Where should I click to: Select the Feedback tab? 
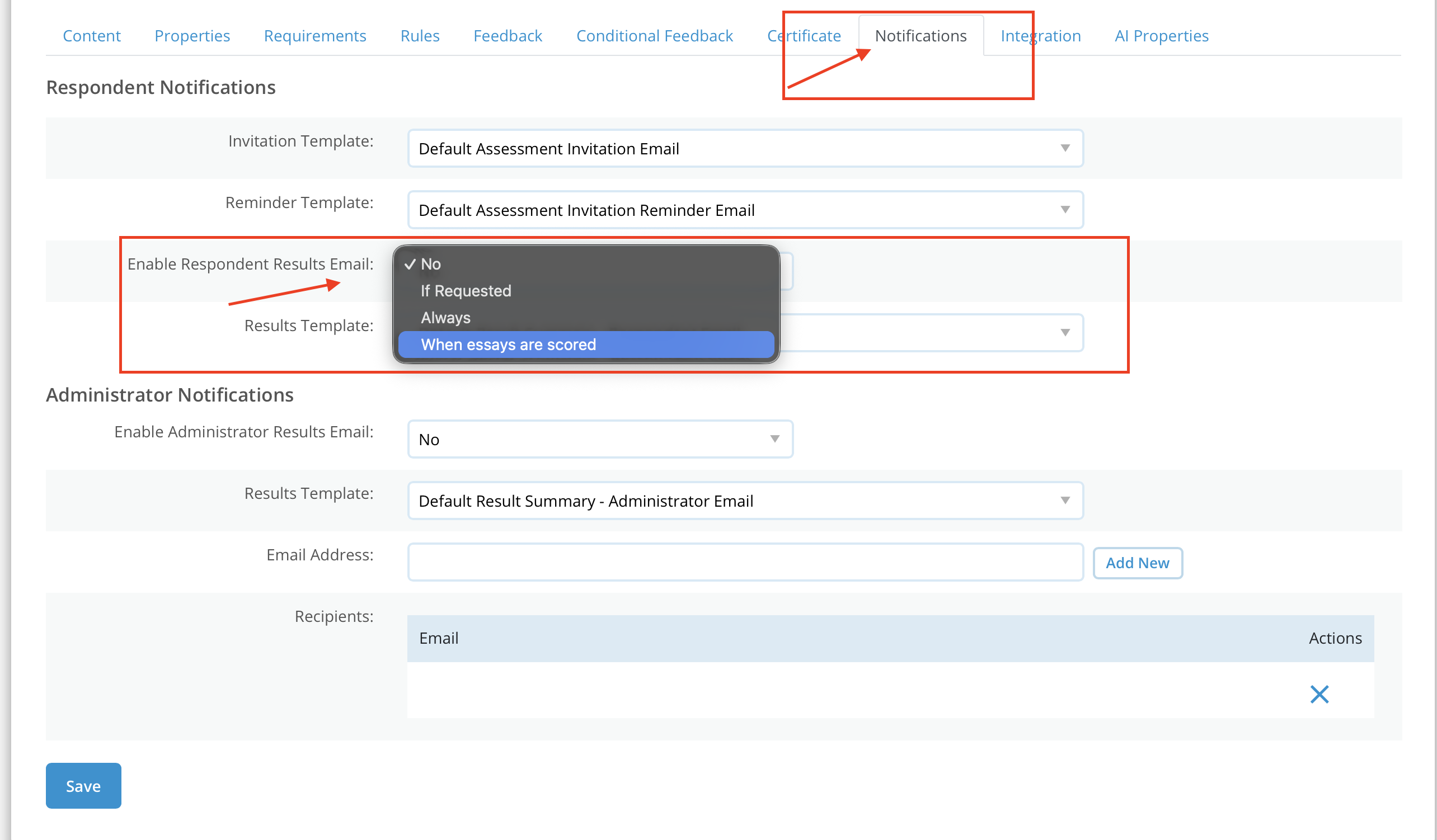coord(508,36)
